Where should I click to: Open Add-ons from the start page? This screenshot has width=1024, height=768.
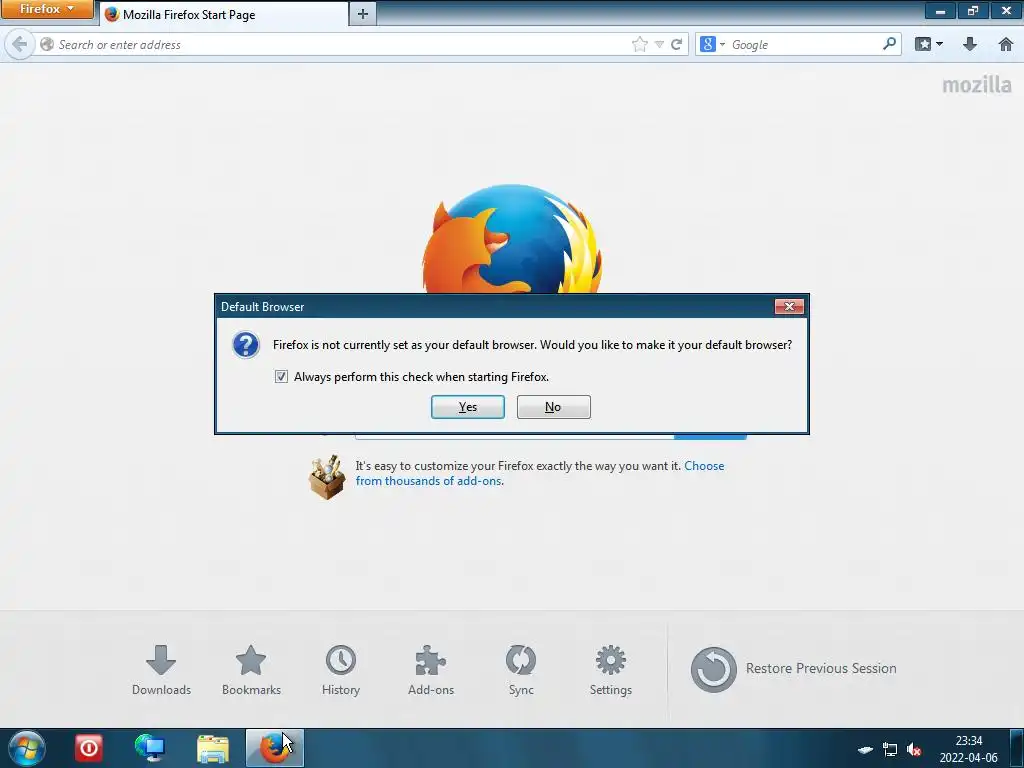(x=431, y=670)
